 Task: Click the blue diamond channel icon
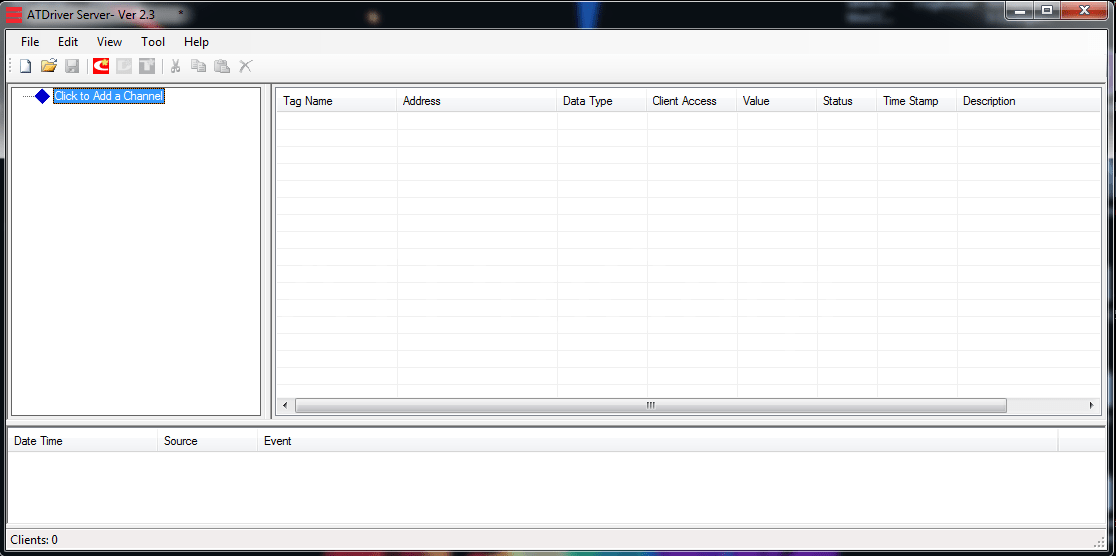click(x=43, y=96)
